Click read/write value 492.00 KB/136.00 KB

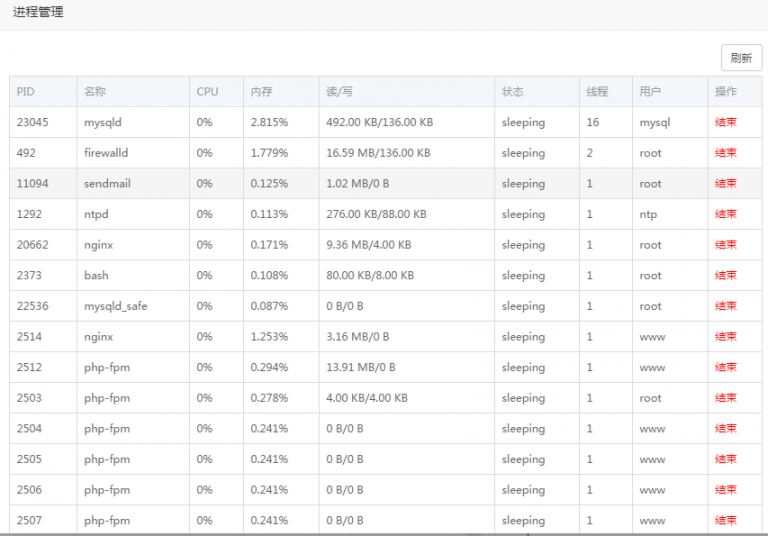pos(380,122)
